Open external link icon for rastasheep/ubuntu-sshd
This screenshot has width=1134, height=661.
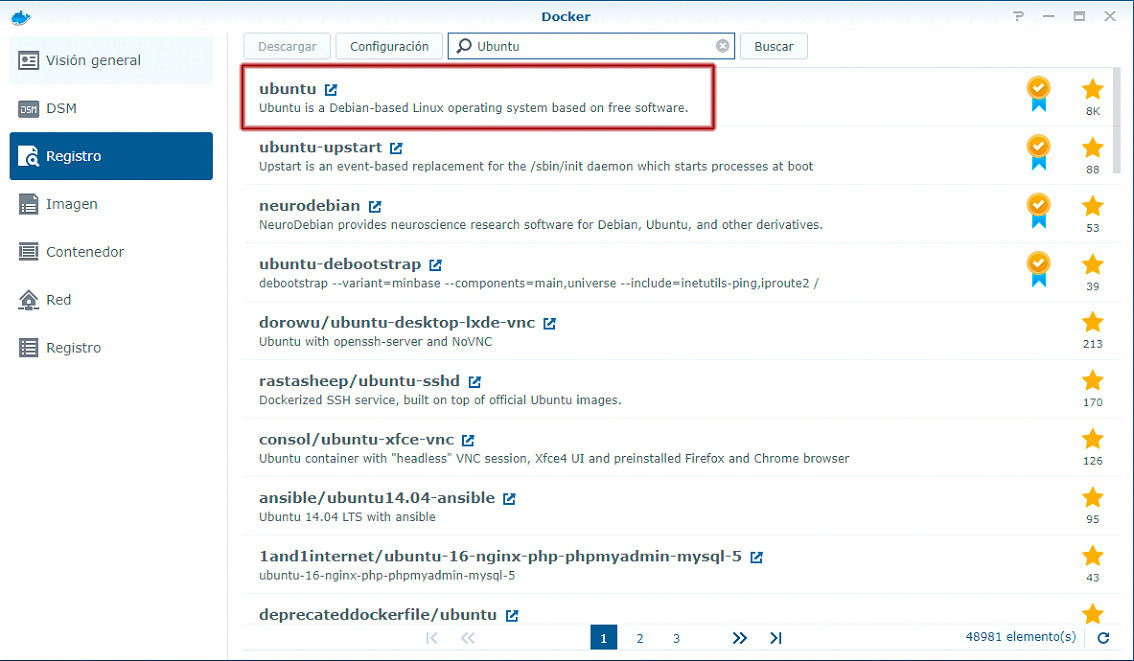coord(474,382)
